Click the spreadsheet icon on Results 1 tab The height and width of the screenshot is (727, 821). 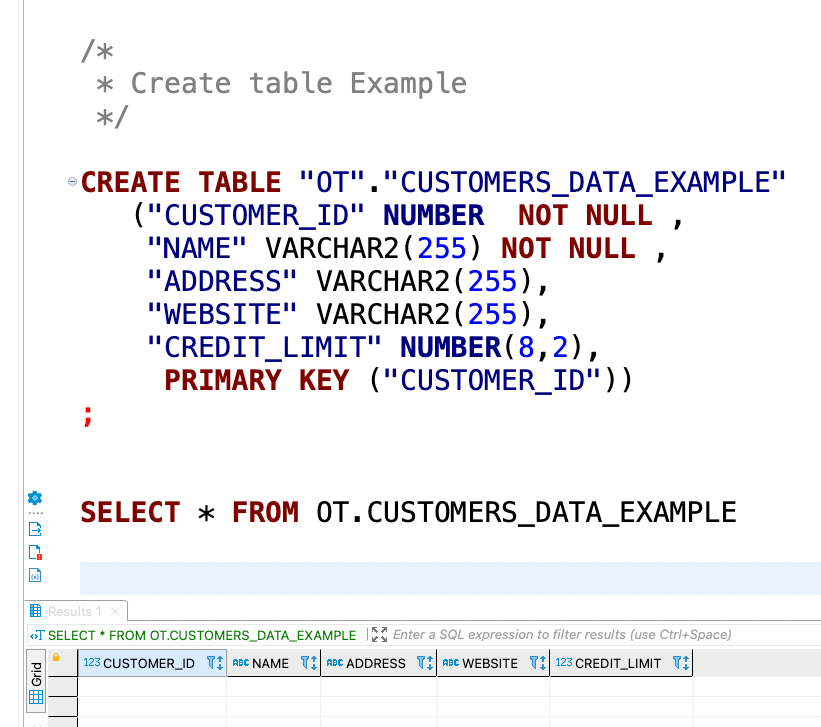pos(36,610)
